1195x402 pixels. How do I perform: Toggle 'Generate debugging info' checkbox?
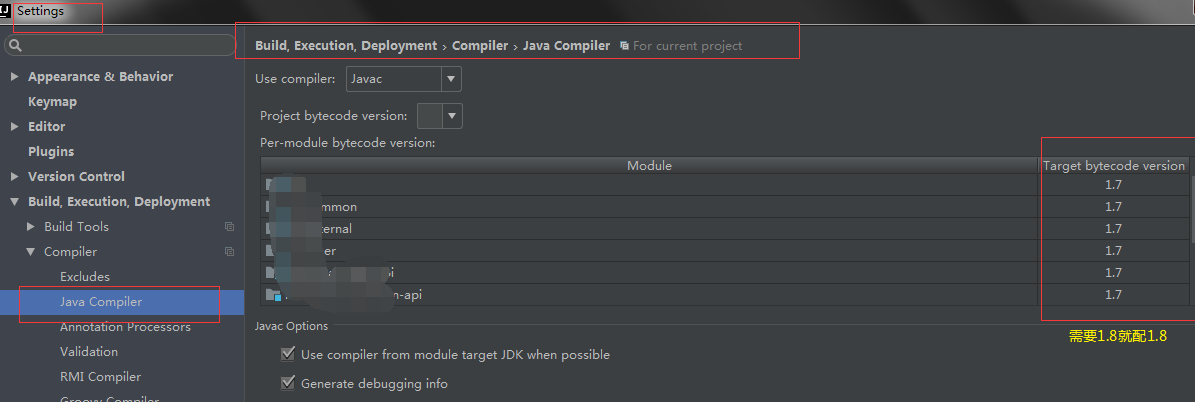288,383
